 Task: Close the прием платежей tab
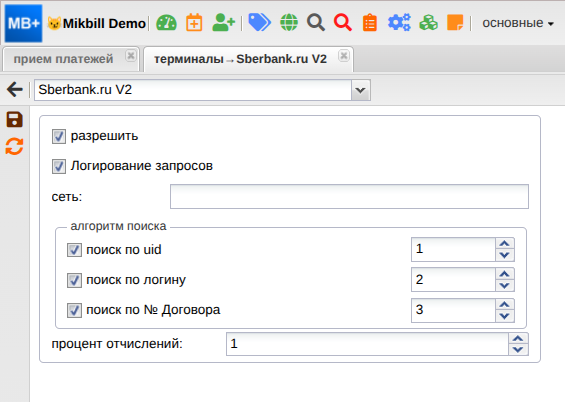(x=131, y=56)
